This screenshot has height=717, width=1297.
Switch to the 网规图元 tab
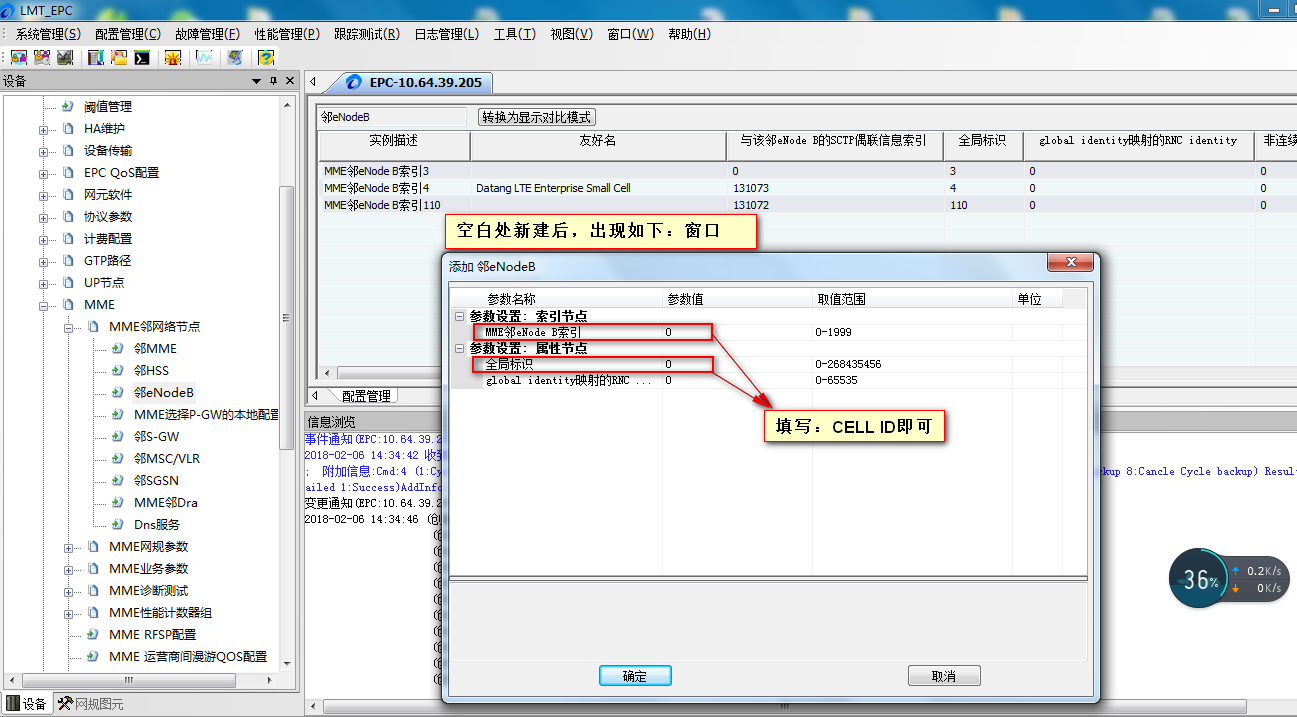tap(91, 704)
